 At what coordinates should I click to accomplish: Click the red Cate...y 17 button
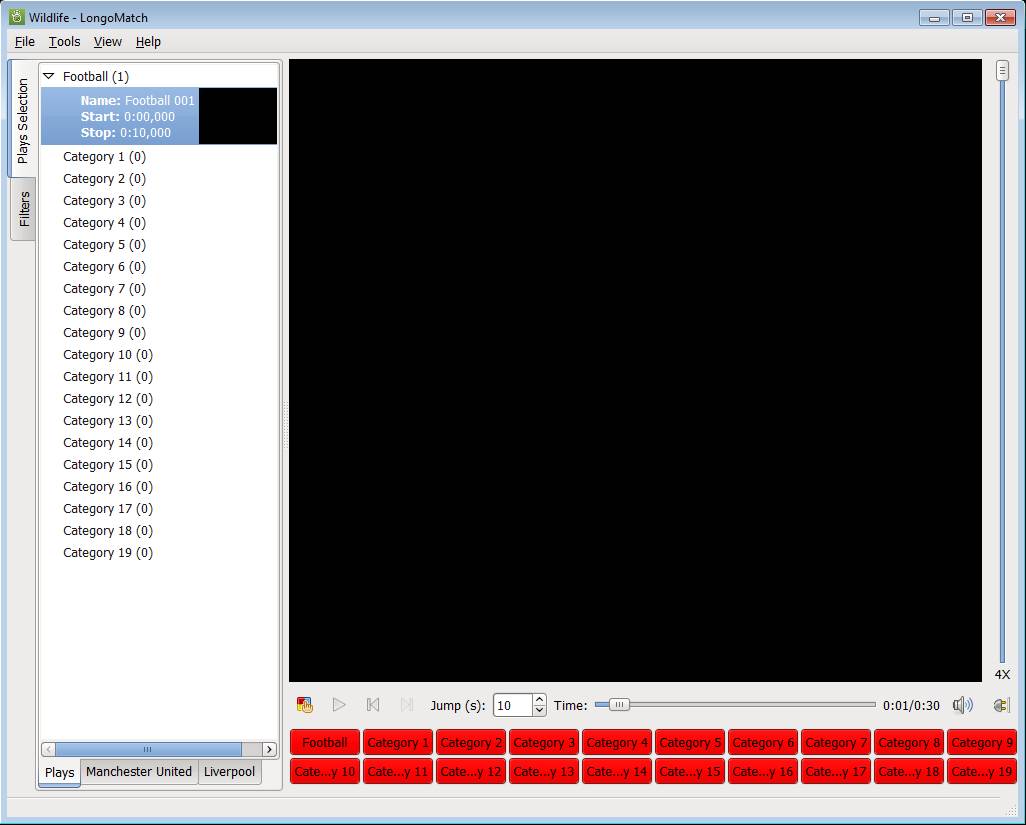click(x=836, y=771)
